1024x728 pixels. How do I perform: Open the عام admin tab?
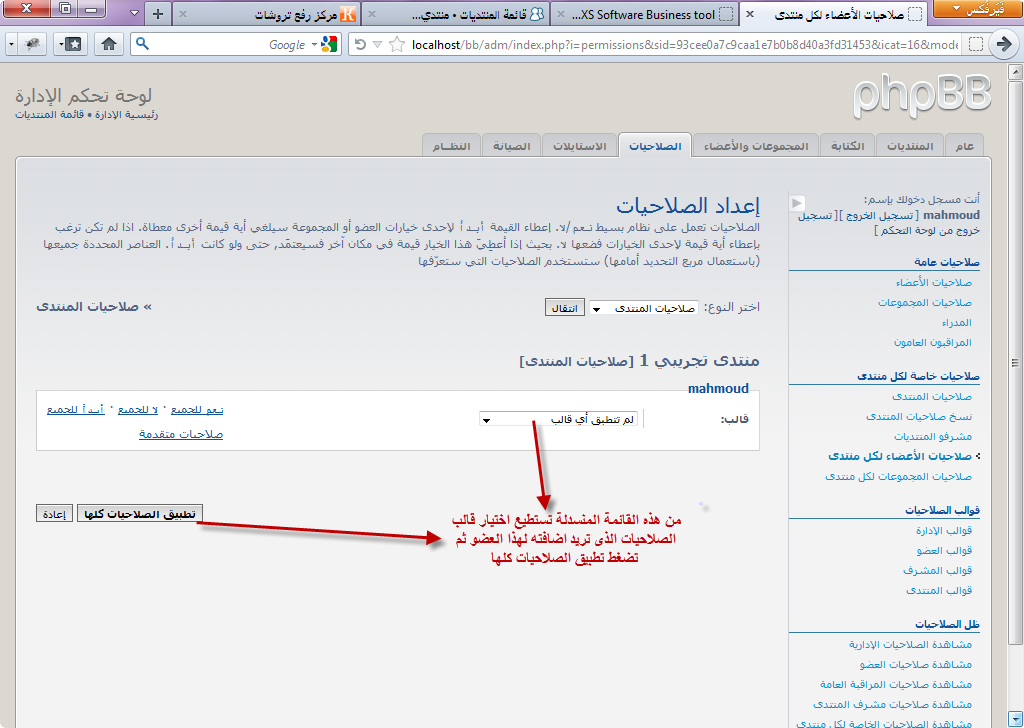965,146
